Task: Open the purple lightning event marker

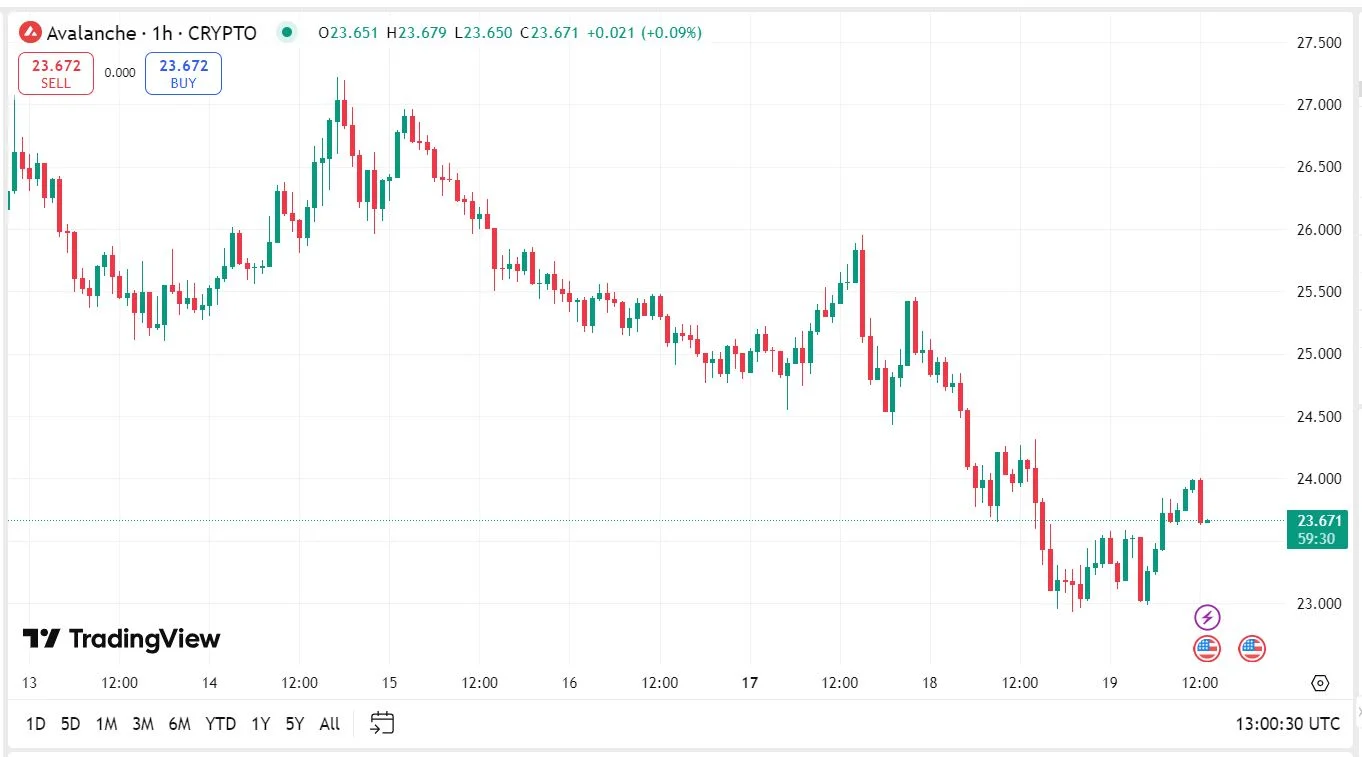Action: pyautogui.click(x=1208, y=617)
